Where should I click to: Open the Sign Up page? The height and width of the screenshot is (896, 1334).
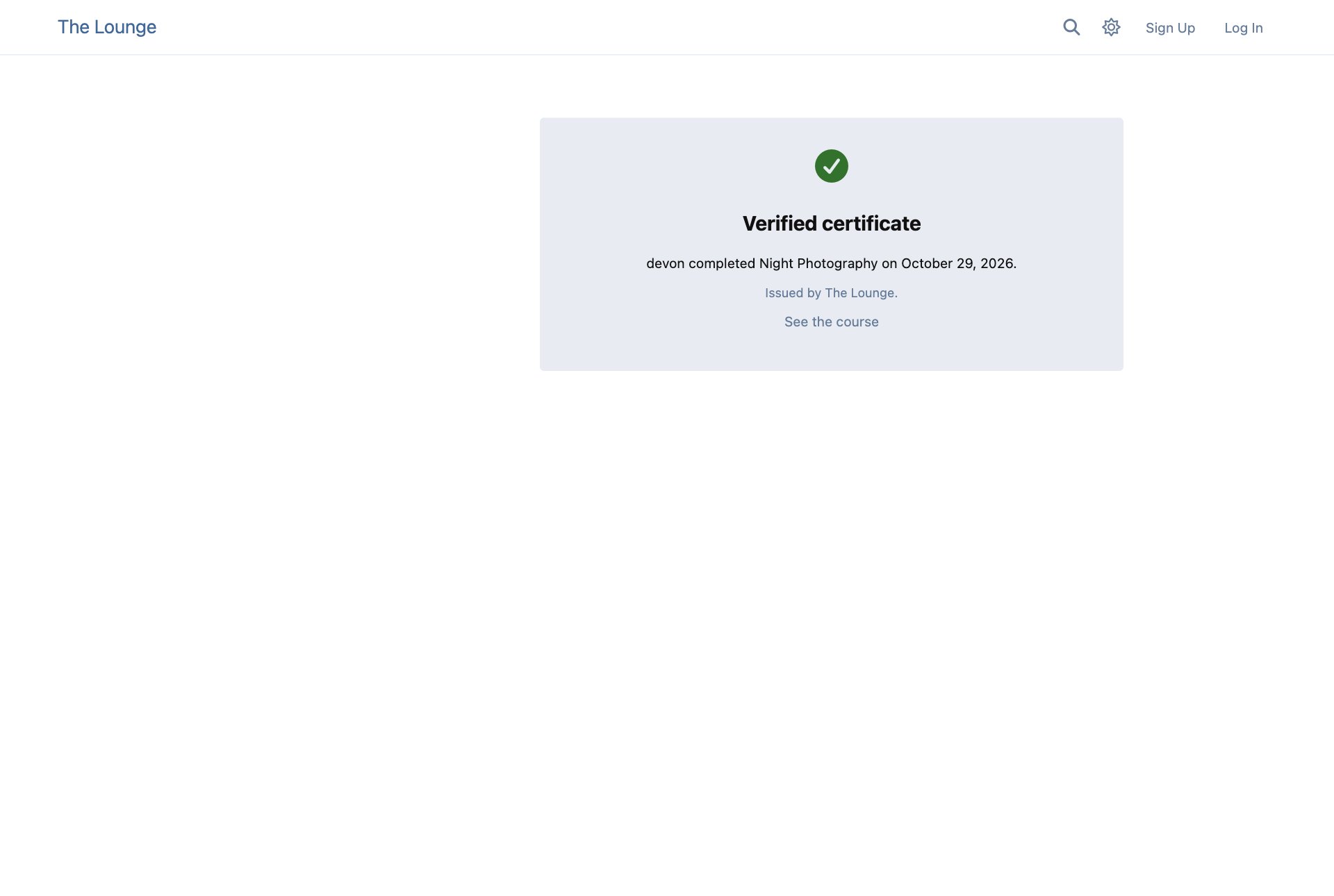tap(1170, 28)
